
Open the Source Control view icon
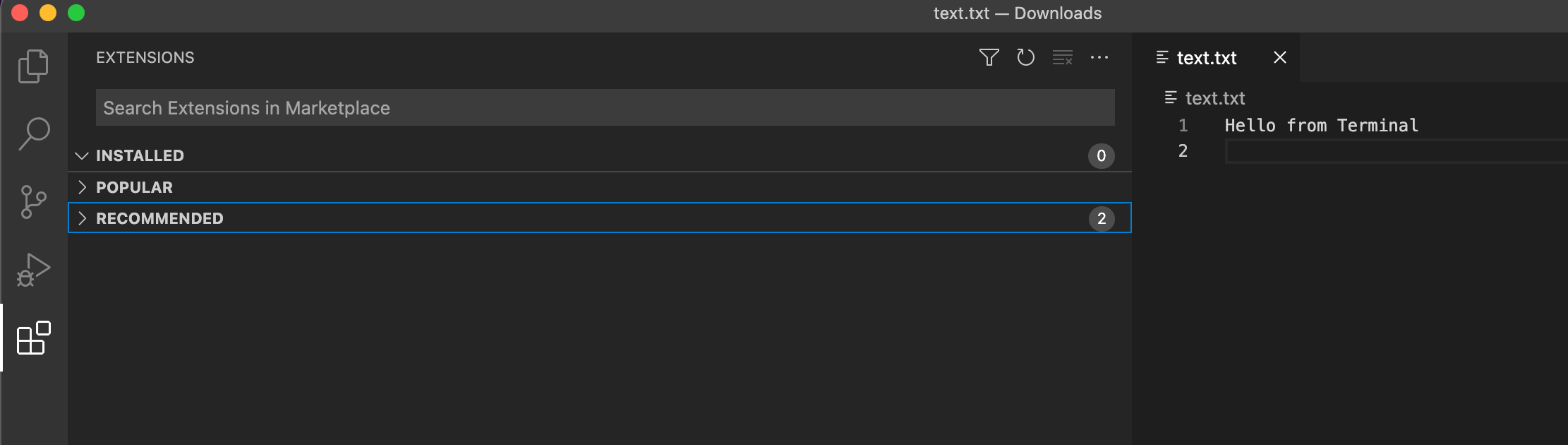(x=33, y=202)
